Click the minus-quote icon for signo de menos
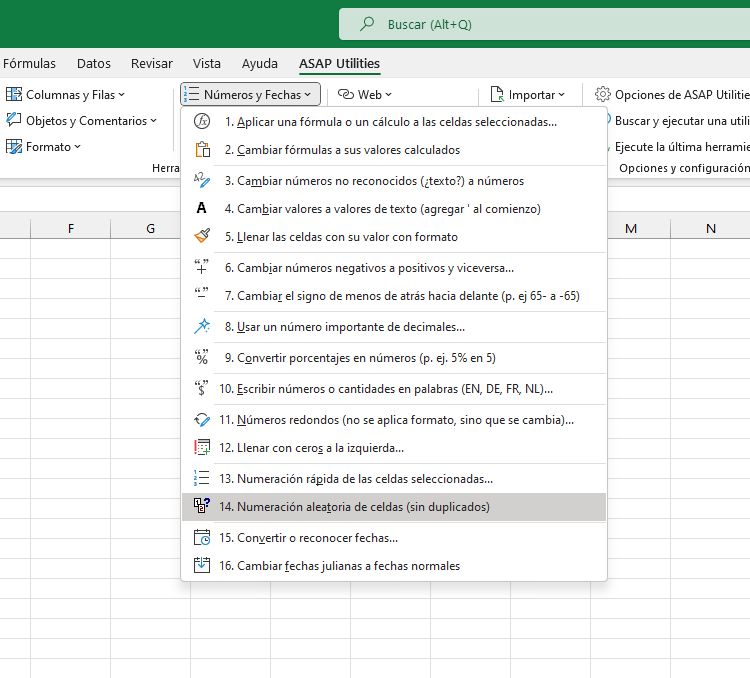The width and height of the screenshot is (750, 678). click(x=202, y=295)
